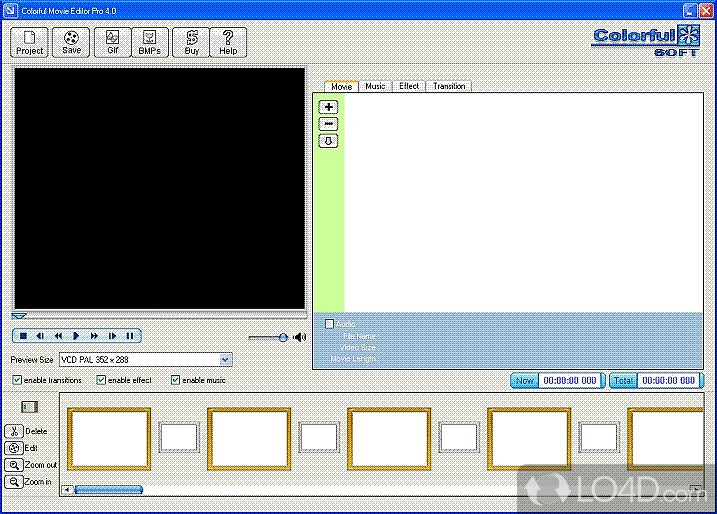Open the BMPs export tool
This screenshot has height=514, width=717.
pyautogui.click(x=149, y=42)
